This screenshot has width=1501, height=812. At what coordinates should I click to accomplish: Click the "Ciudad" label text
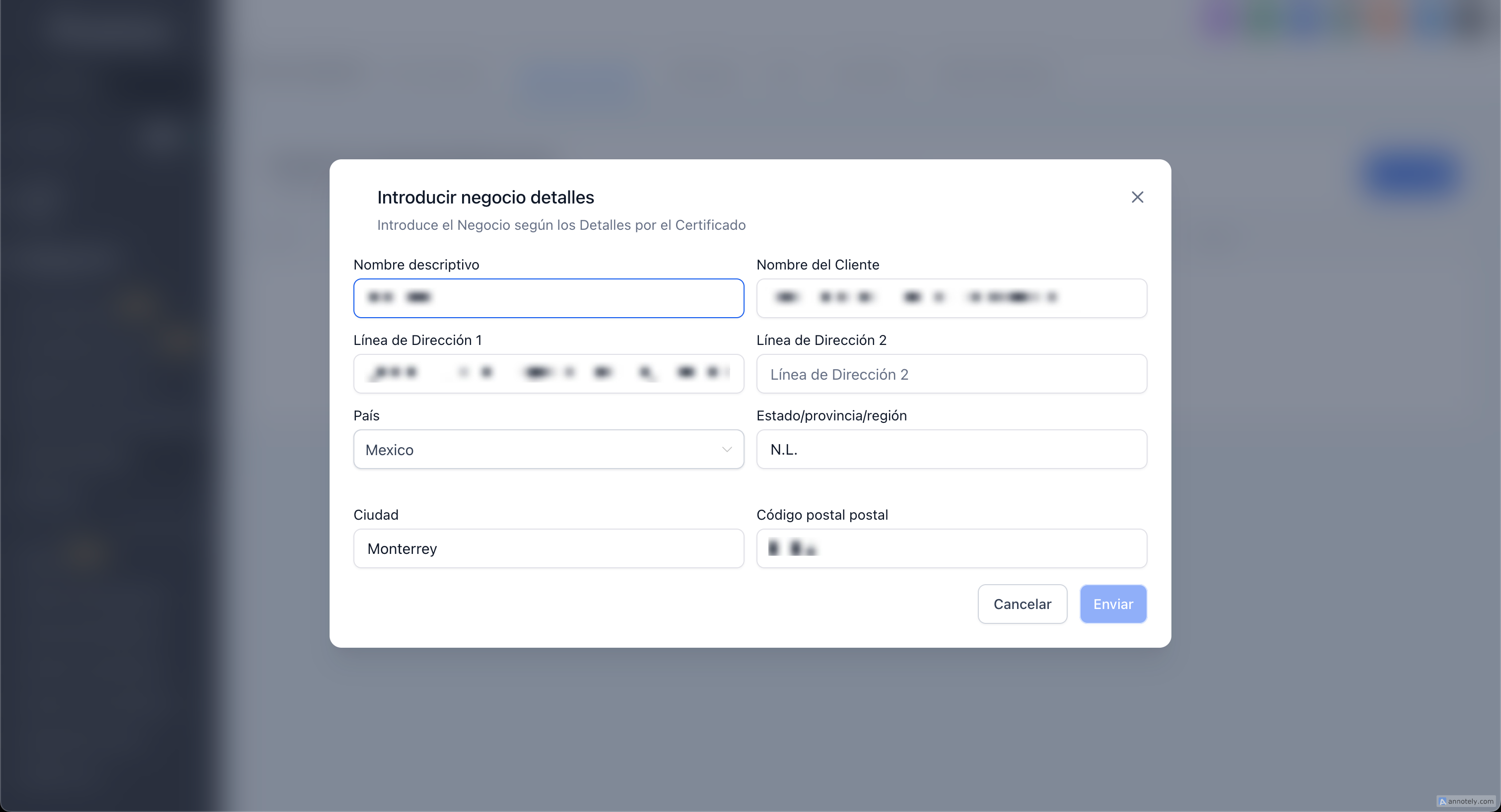(x=376, y=515)
